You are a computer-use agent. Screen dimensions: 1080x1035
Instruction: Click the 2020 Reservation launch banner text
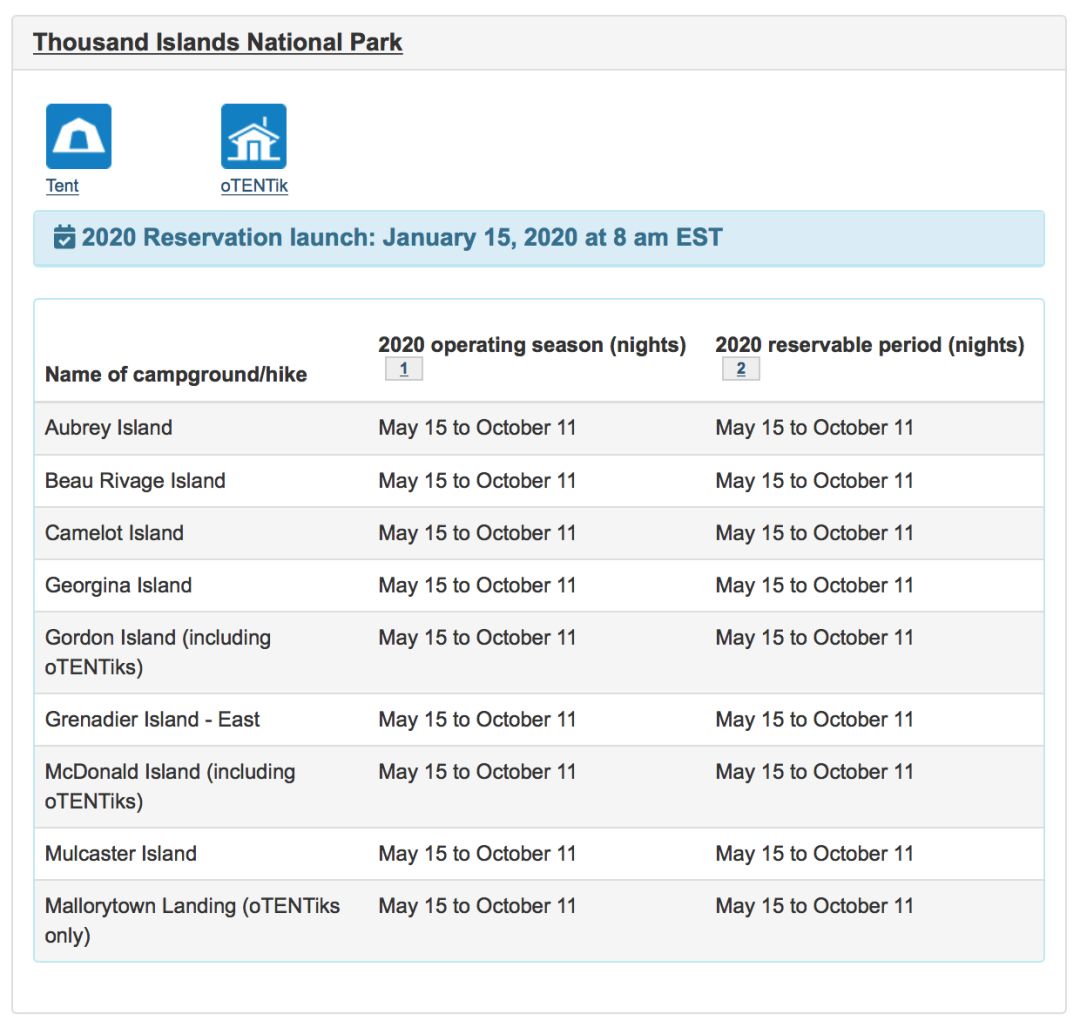coord(401,238)
